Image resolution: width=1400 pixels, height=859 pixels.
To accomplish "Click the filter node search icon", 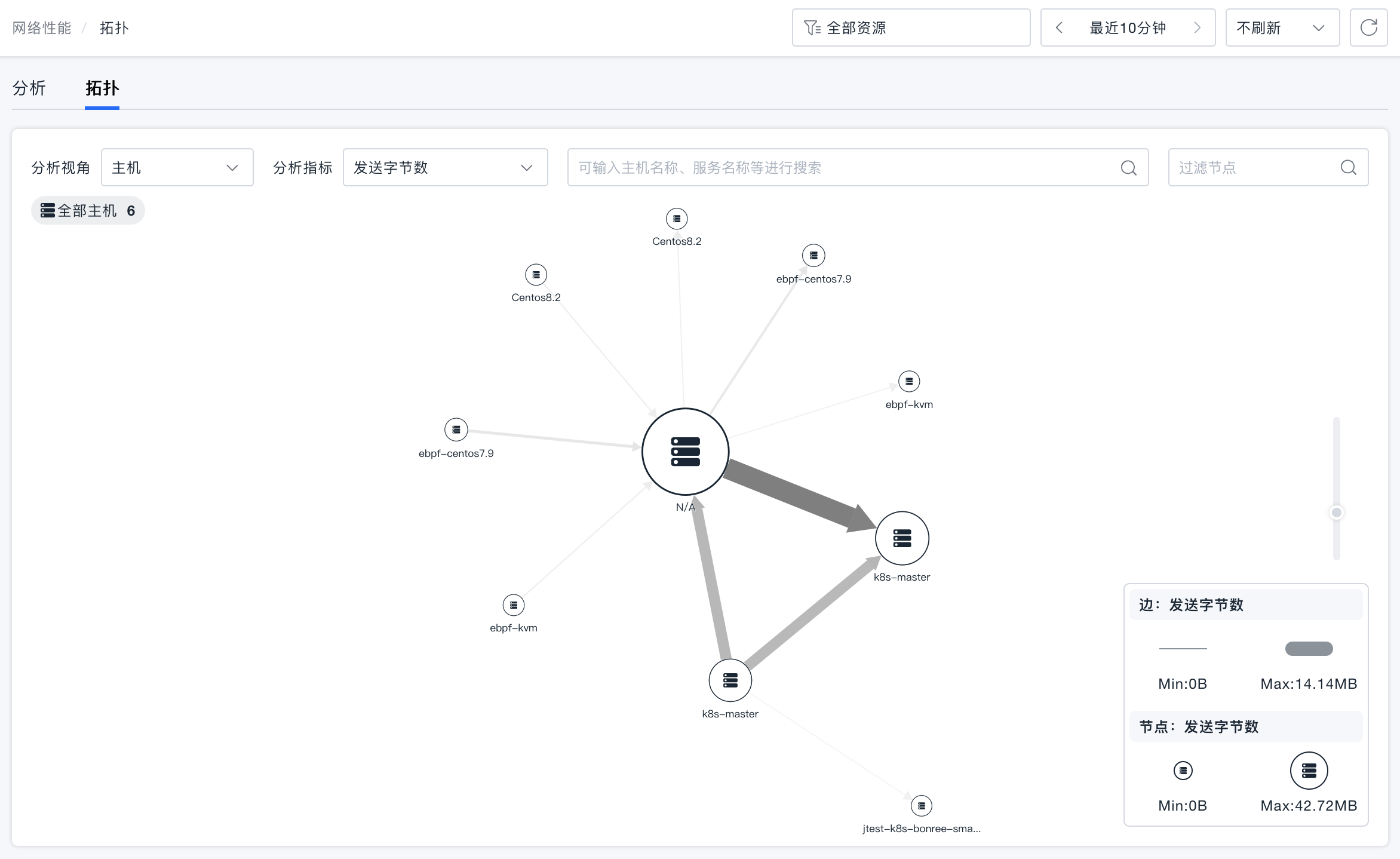I will [1348, 168].
